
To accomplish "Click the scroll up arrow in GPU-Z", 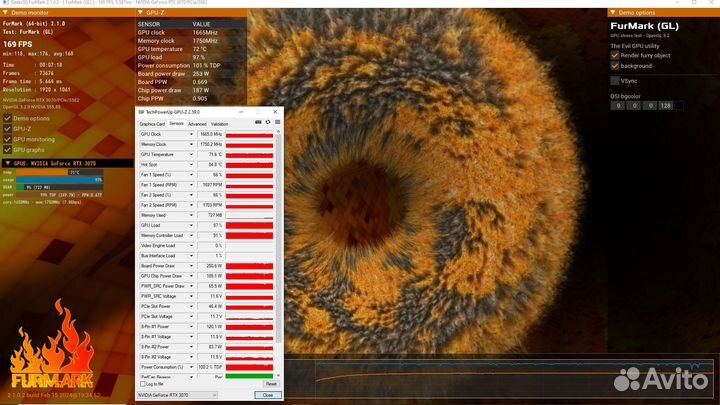I will (x=278, y=132).
